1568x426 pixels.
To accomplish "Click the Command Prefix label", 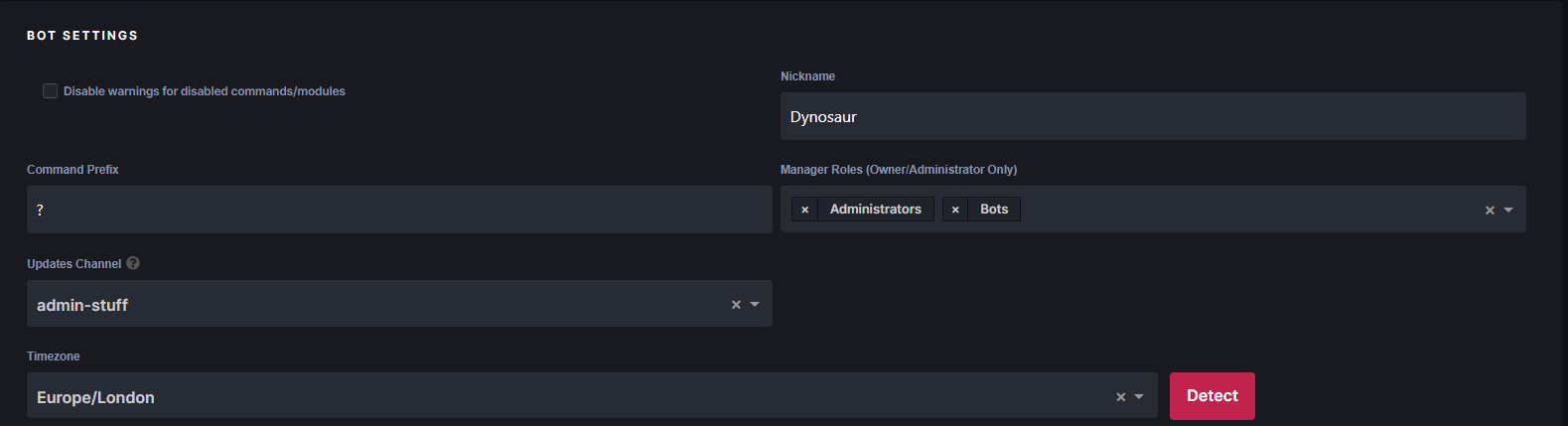I will coord(72,170).
